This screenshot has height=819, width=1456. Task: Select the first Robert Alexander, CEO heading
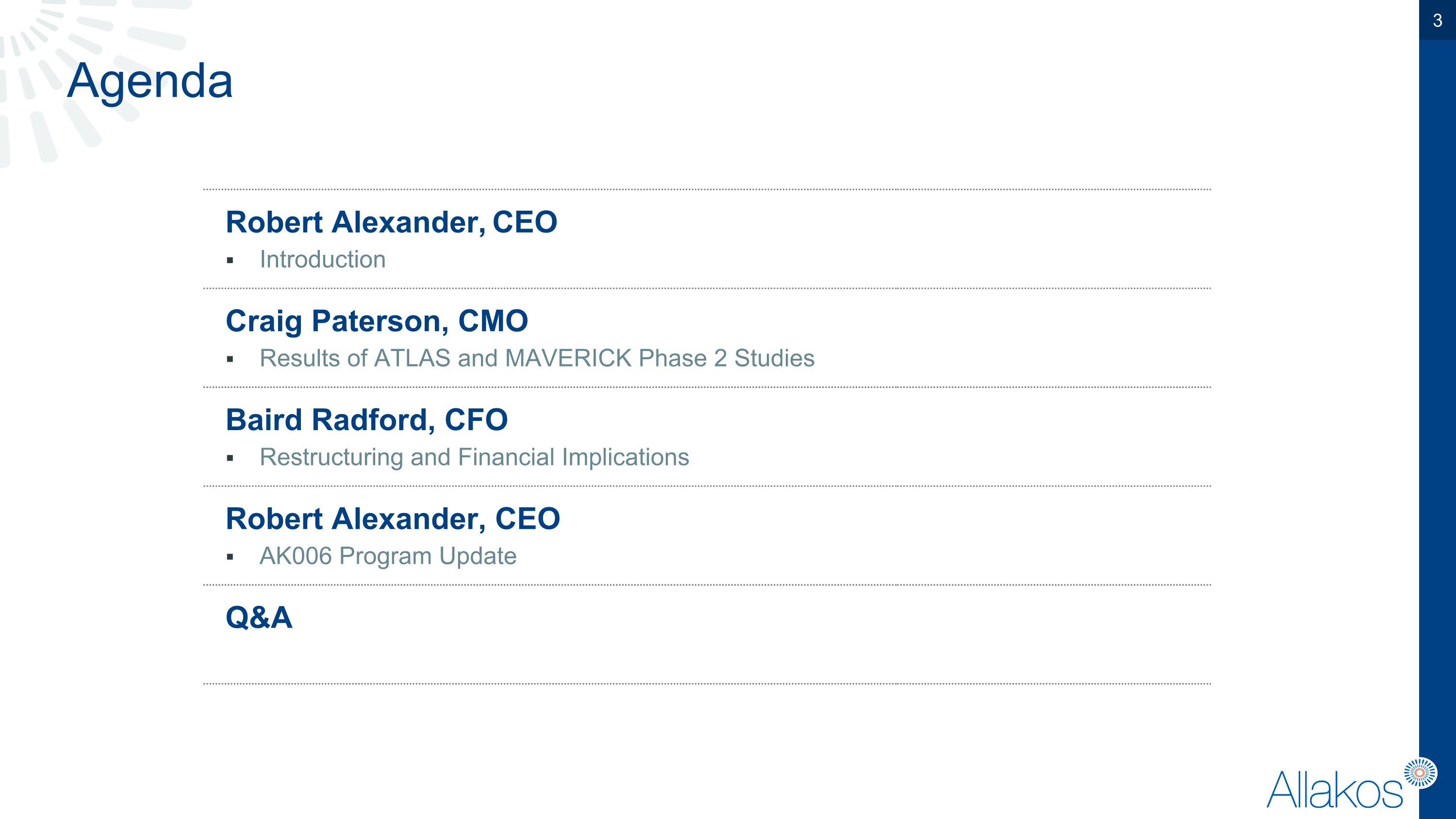[x=391, y=221]
